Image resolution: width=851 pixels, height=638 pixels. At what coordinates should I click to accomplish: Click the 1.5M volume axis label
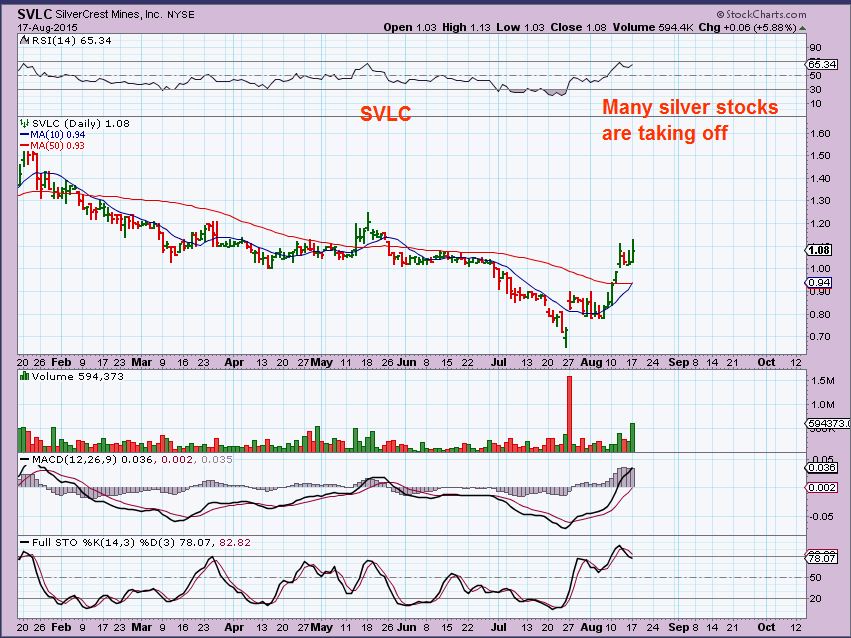pyautogui.click(x=823, y=381)
